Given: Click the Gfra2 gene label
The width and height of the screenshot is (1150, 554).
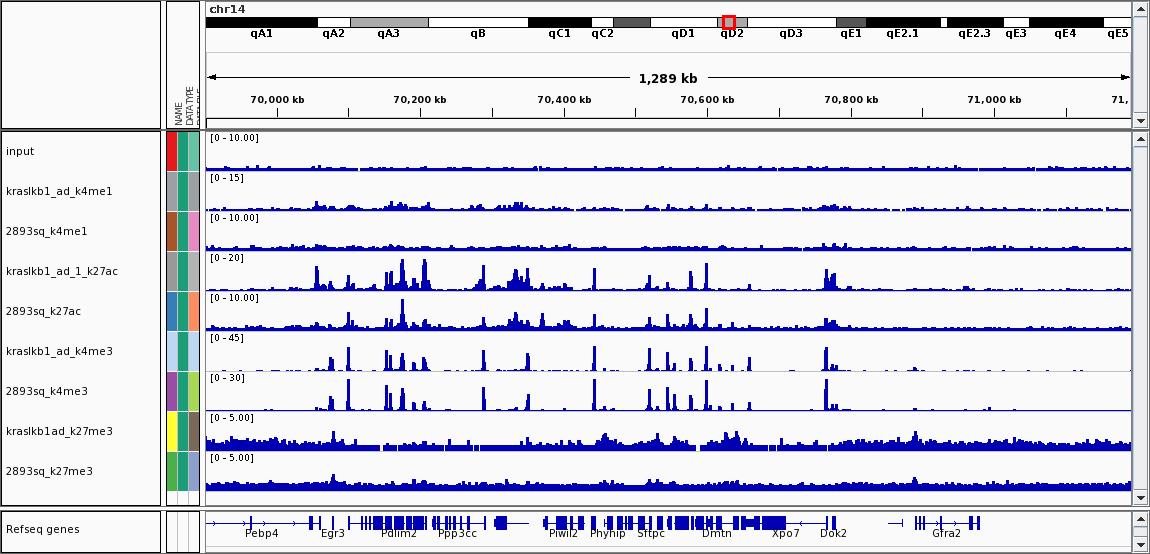Looking at the screenshot, I should point(946,533).
